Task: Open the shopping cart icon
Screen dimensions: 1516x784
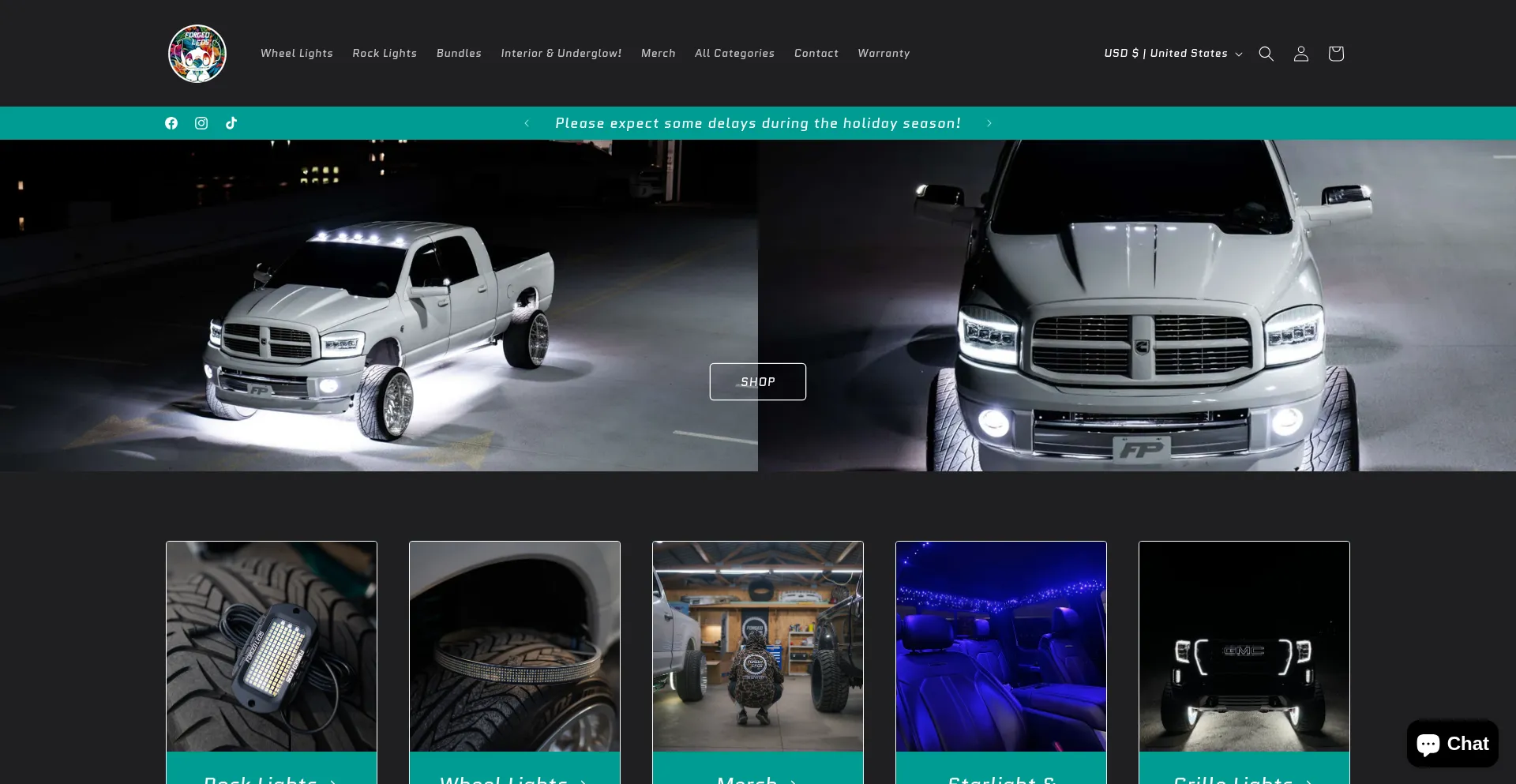Action: click(x=1335, y=54)
